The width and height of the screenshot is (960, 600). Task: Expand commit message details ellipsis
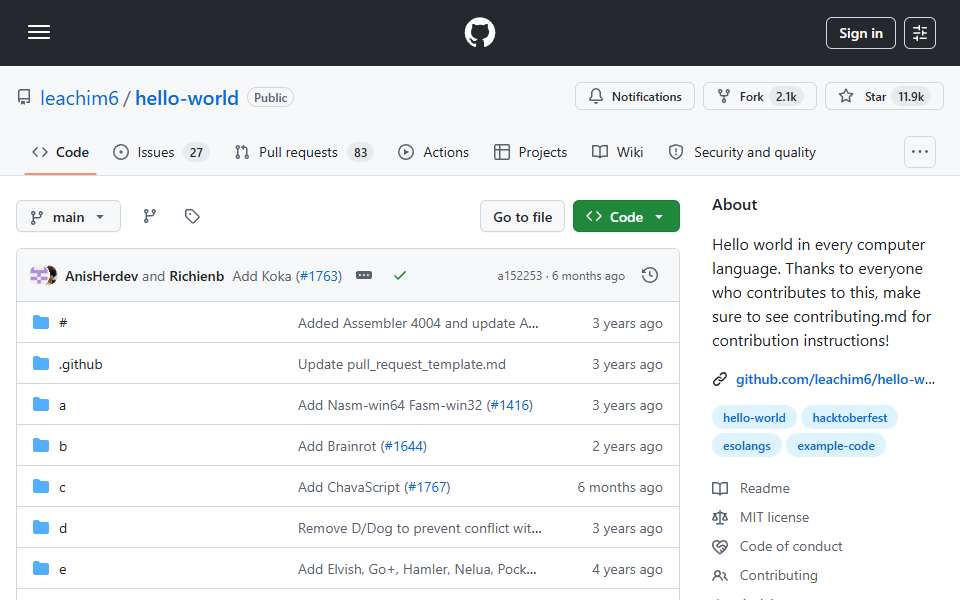pyautogui.click(x=364, y=276)
